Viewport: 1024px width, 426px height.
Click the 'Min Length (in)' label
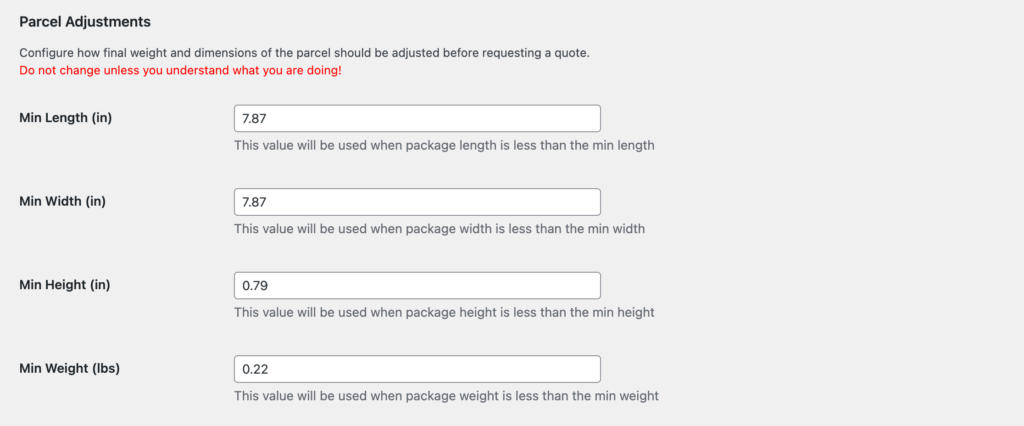tap(65, 118)
